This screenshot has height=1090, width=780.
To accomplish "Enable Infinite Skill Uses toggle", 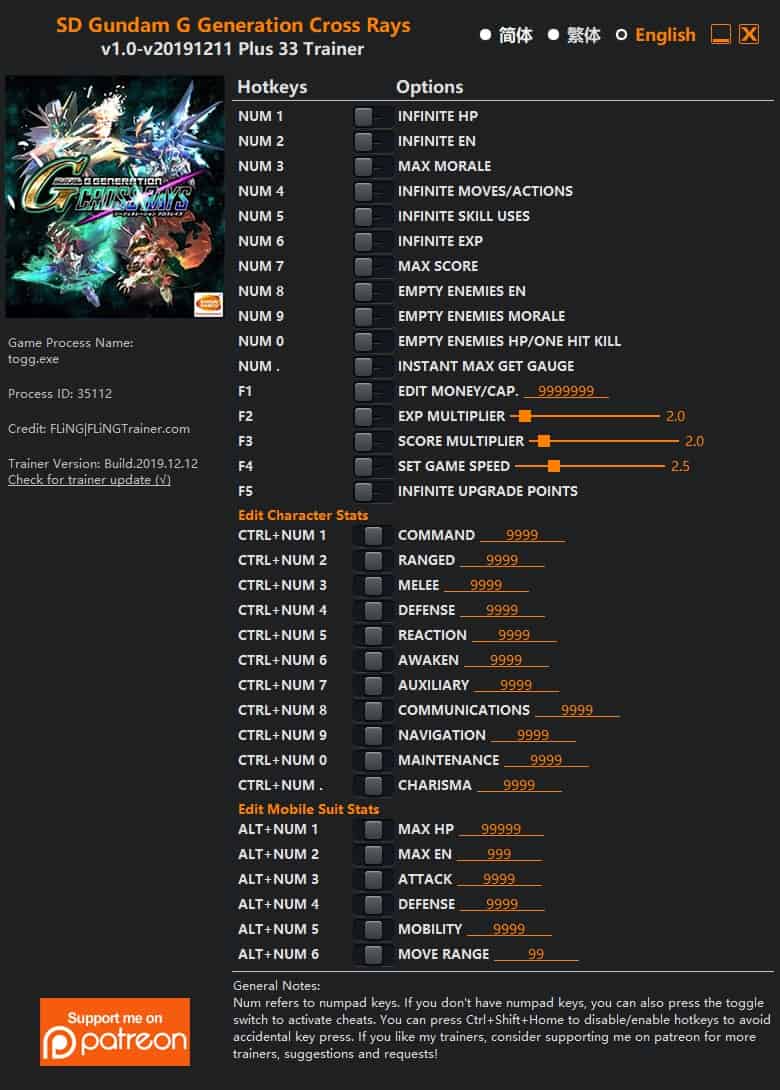I will click(x=373, y=216).
